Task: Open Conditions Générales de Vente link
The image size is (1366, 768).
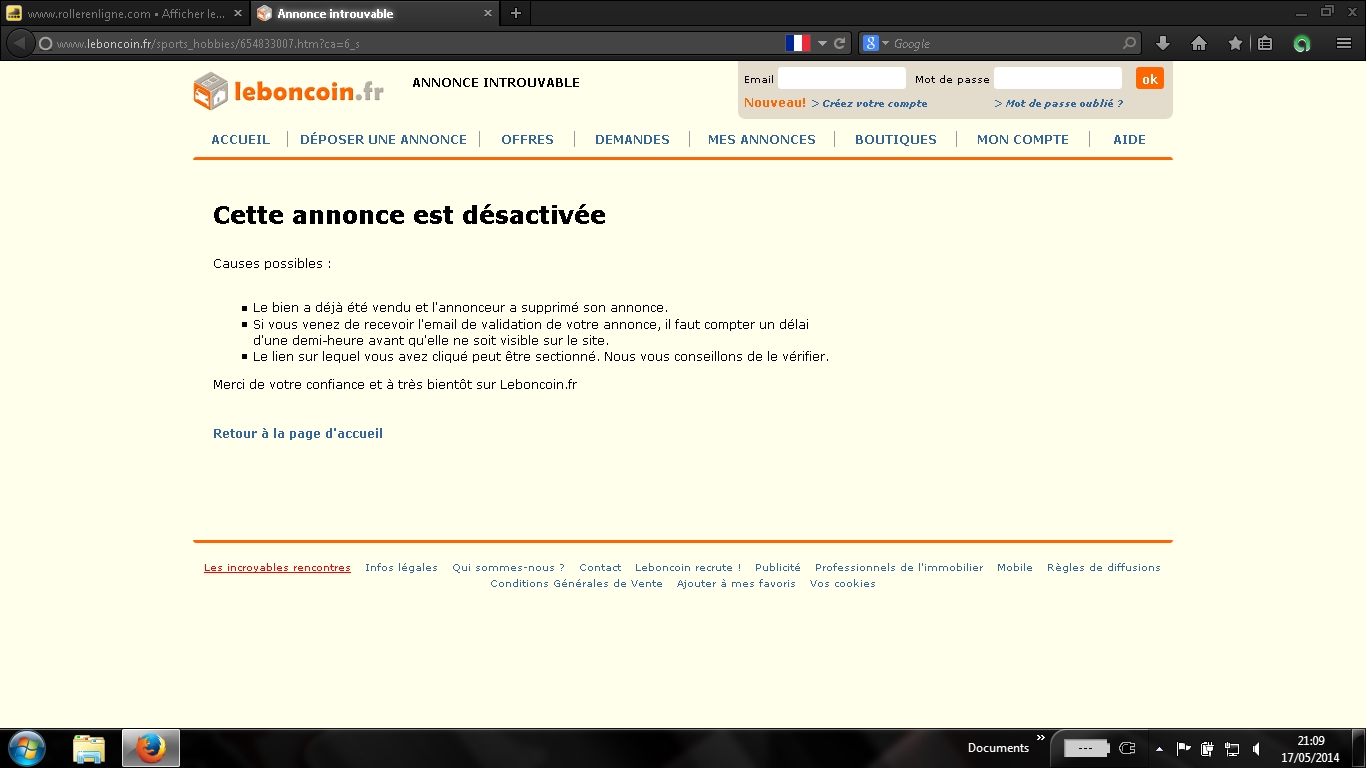Action: (576, 584)
